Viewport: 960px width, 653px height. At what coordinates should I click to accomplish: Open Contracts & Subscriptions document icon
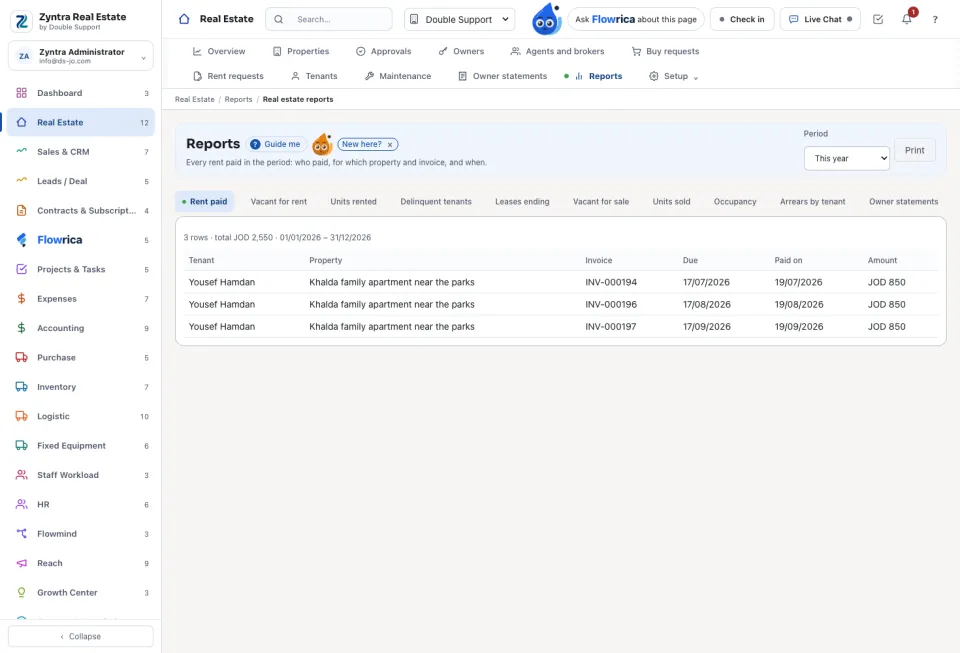coord(21,211)
